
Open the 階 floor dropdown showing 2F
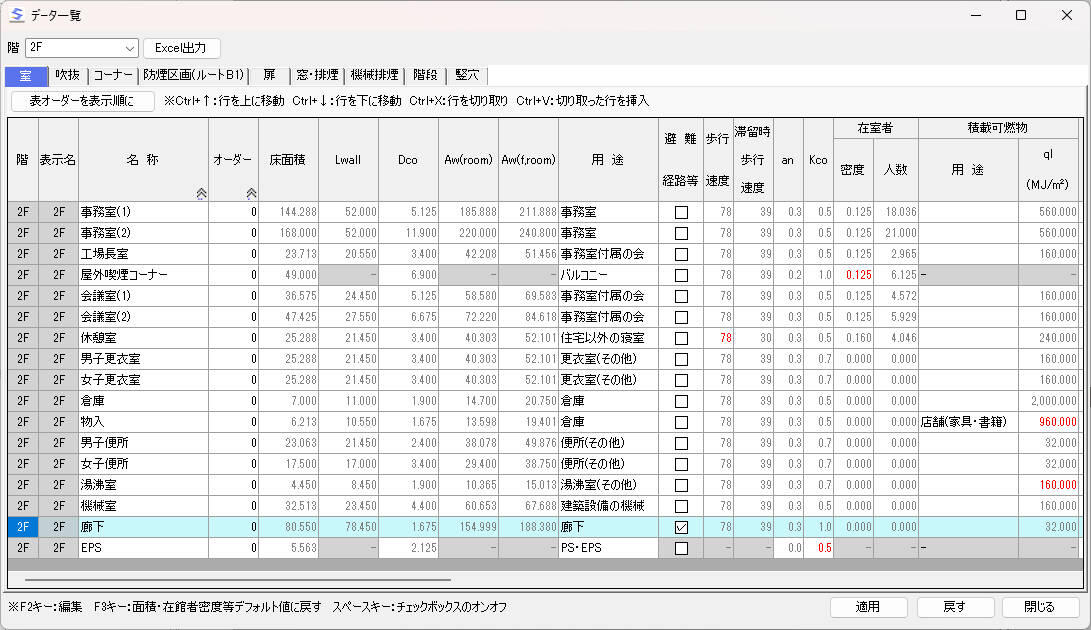(x=81, y=47)
